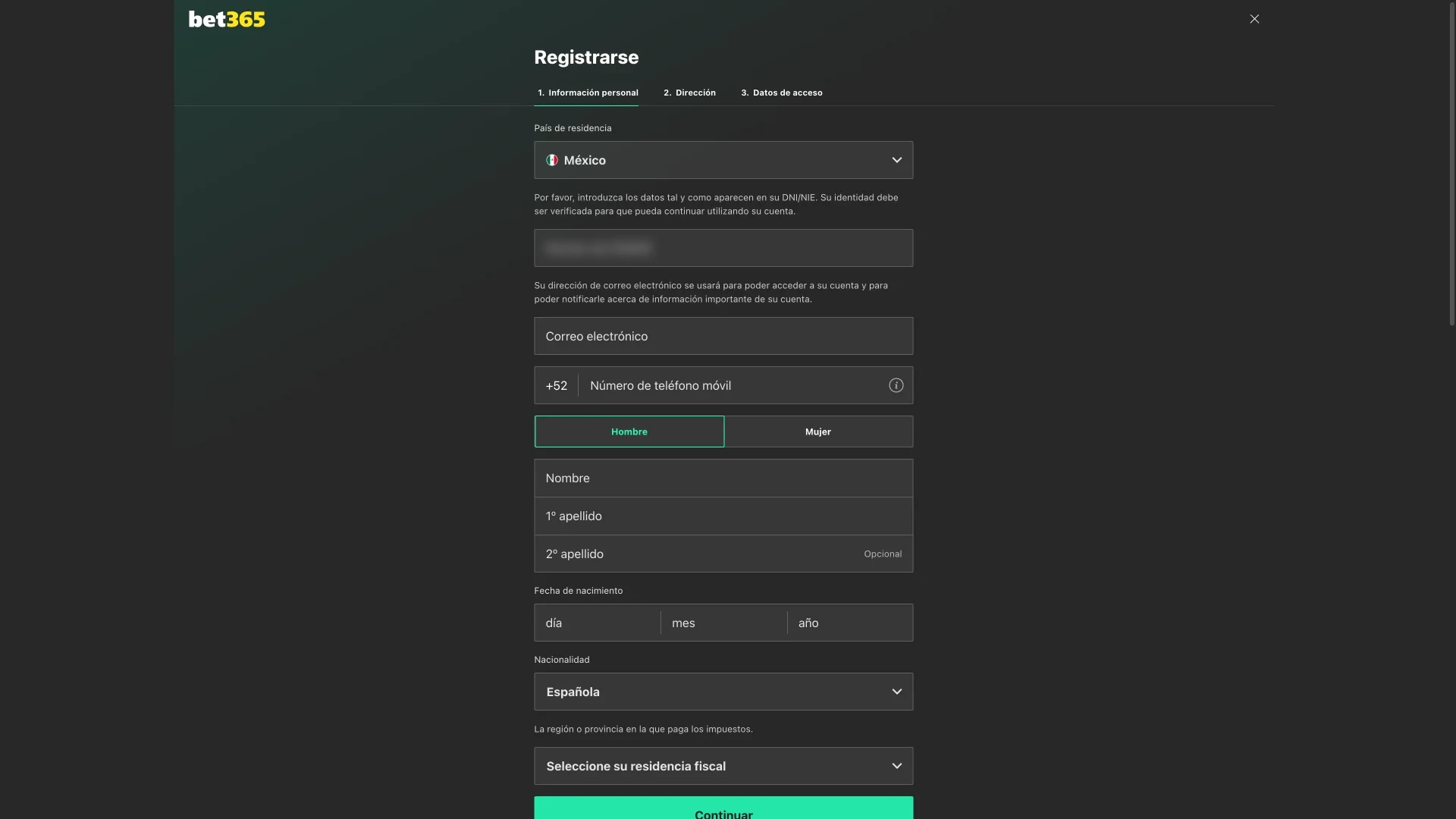Open Seleccione su residencia fiscal dropdown
This screenshot has width=1456, height=819.
pos(723,766)
